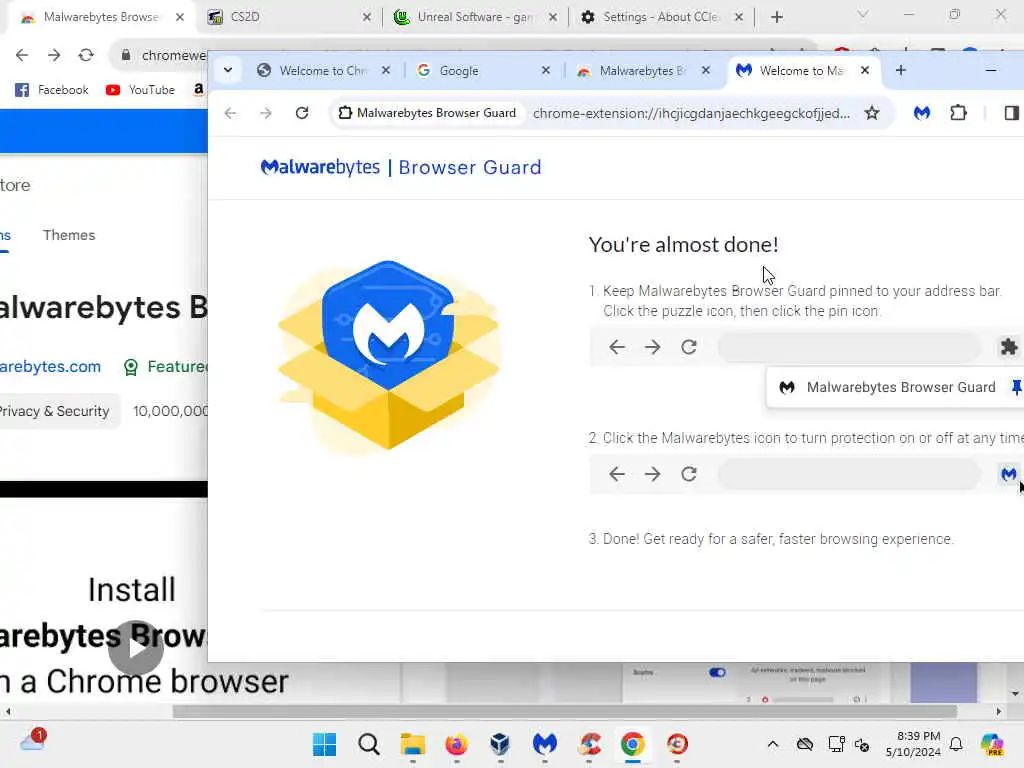Go back in the front Chrome window
The image size is (1024, 768).
pos(231,113)
